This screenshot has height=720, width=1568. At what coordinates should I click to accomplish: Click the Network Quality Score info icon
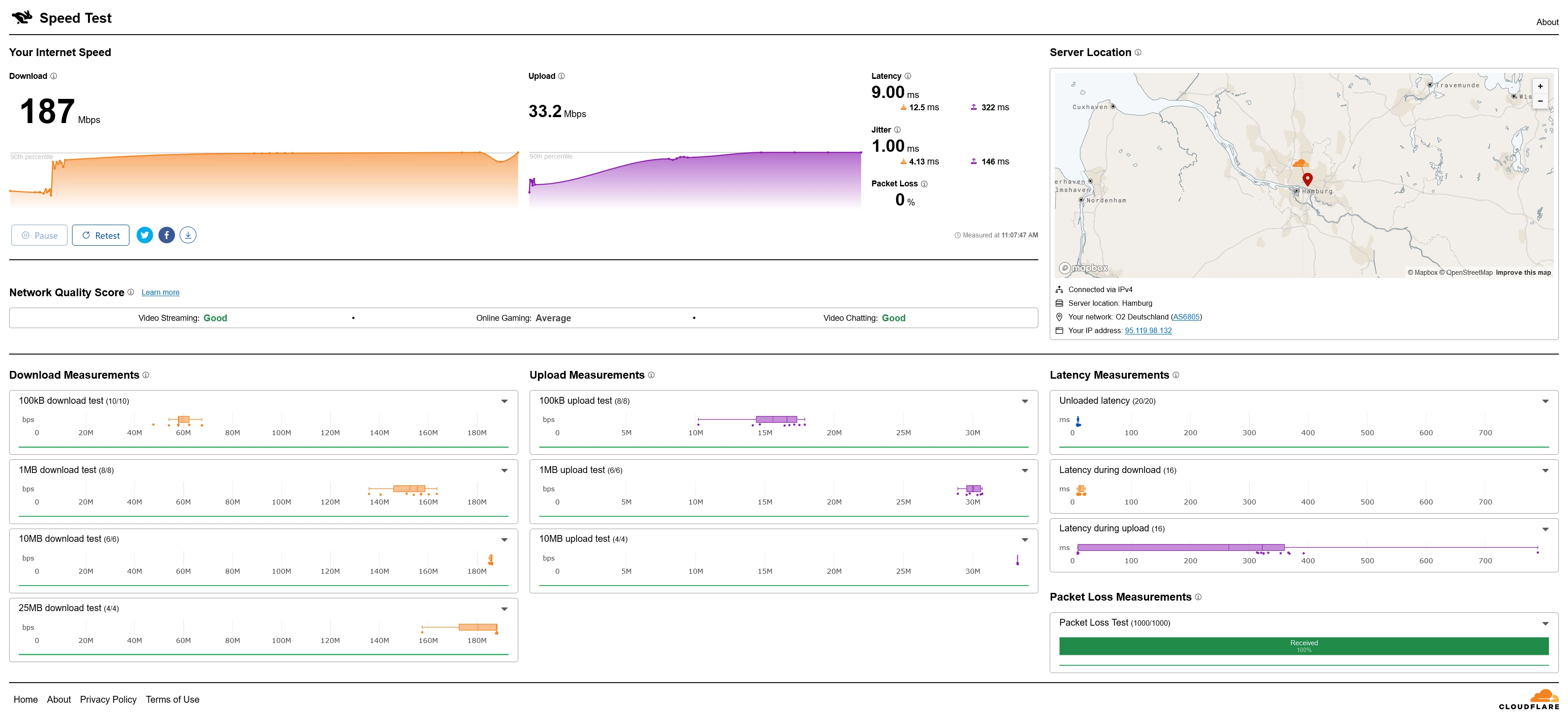point(130,292)
